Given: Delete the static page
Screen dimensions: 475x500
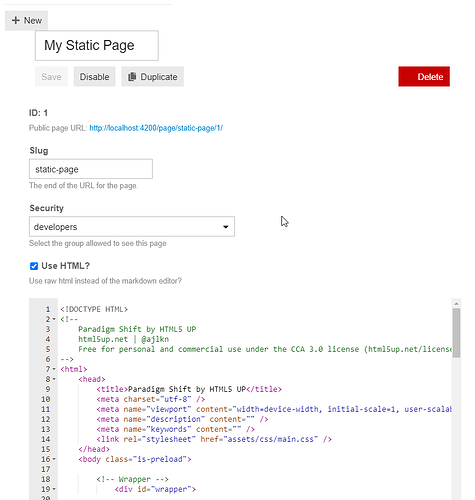Looking at the screenshot, I should [x=424, y=77].
